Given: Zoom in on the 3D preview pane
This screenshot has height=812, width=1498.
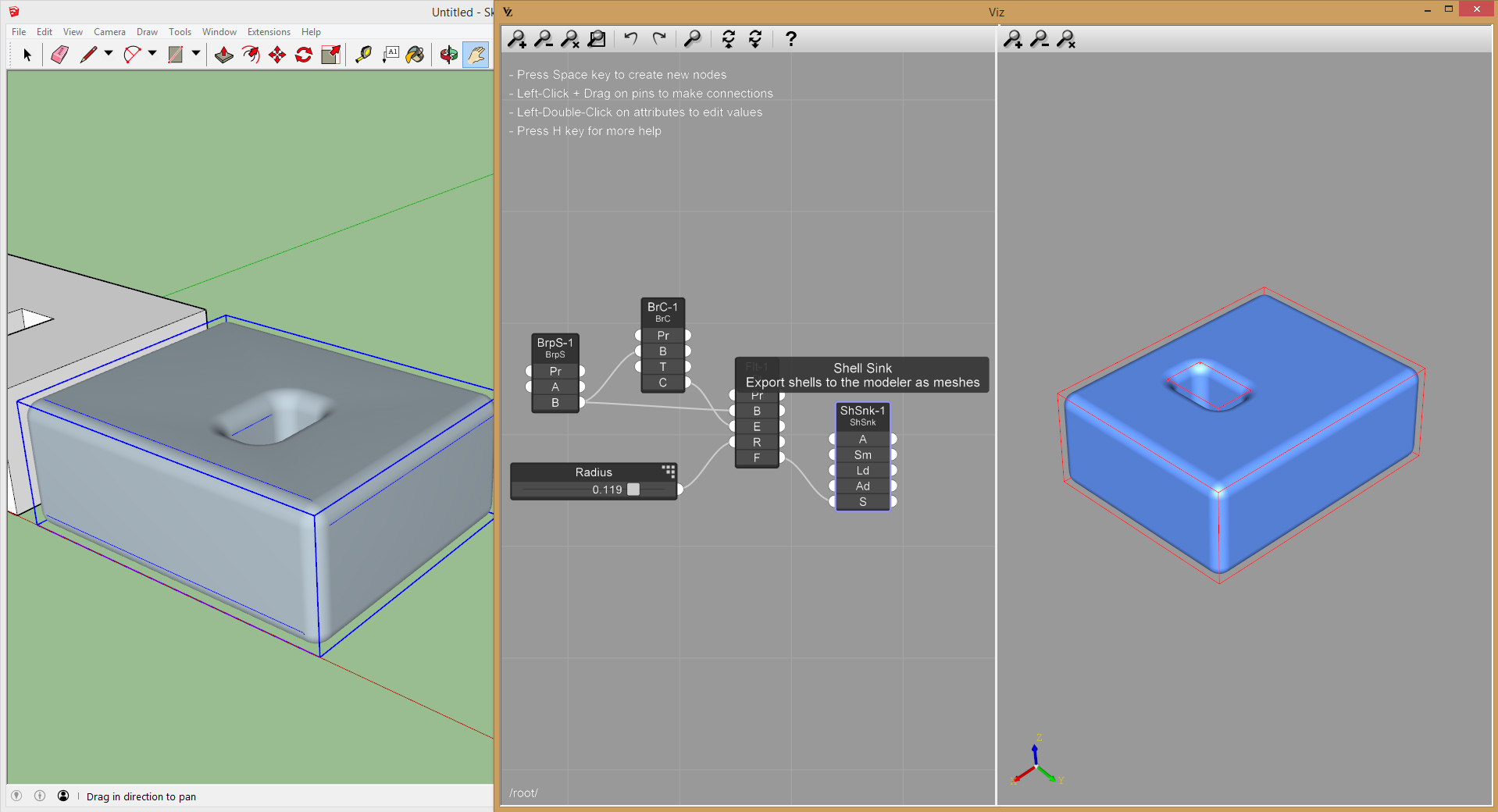Looking at the screenshot, I should coord(1013,39).
